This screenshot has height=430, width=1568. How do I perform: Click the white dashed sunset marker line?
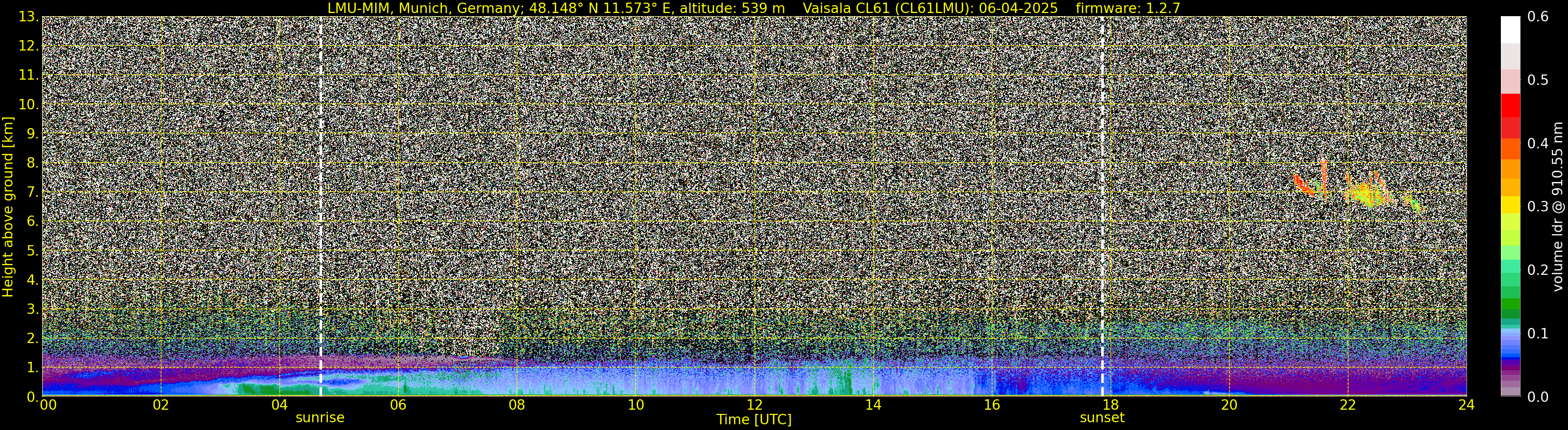(x=1102, y=206)
